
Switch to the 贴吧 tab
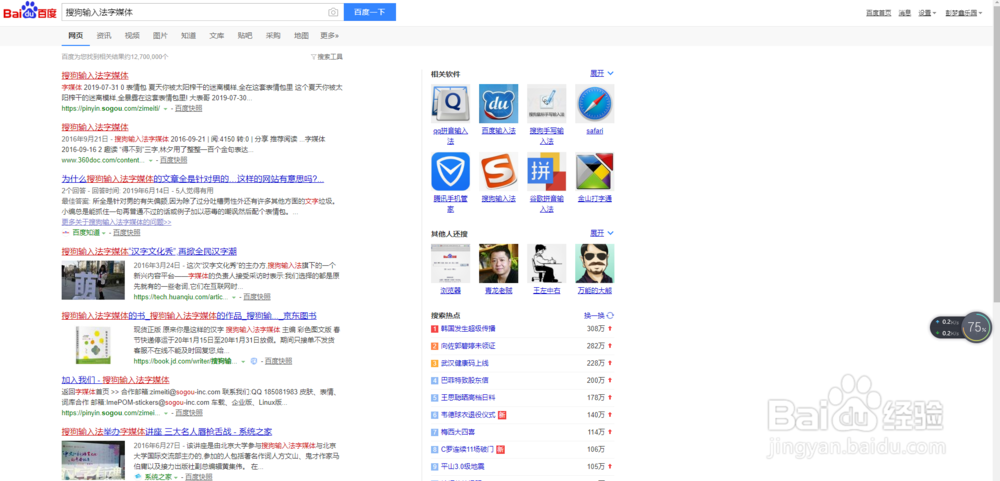(x=245, y=36)
